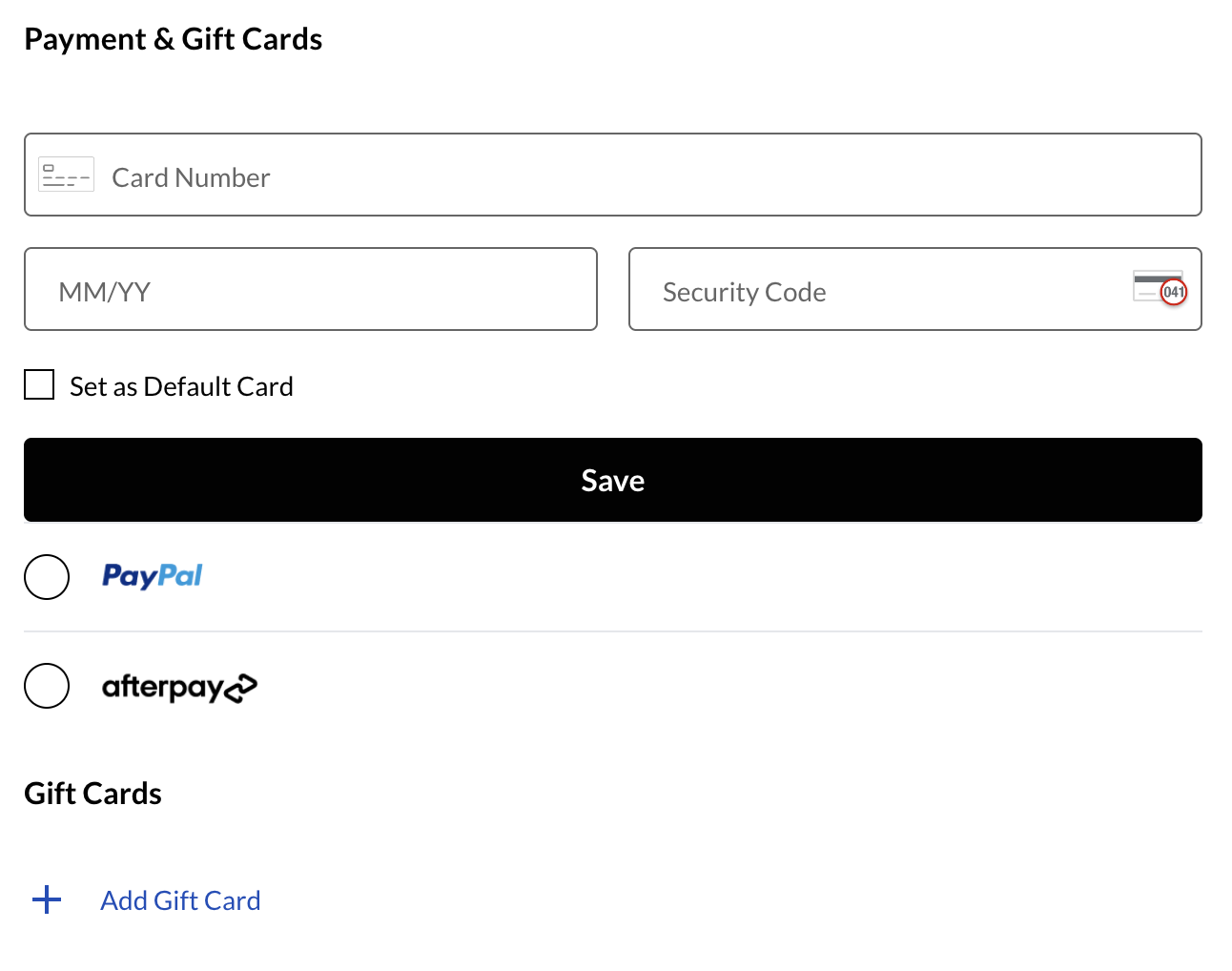The height and width of the screenshot is (971, 1232).
Task: Choose the afterpay radio button
Action: (x=47, y=686)
